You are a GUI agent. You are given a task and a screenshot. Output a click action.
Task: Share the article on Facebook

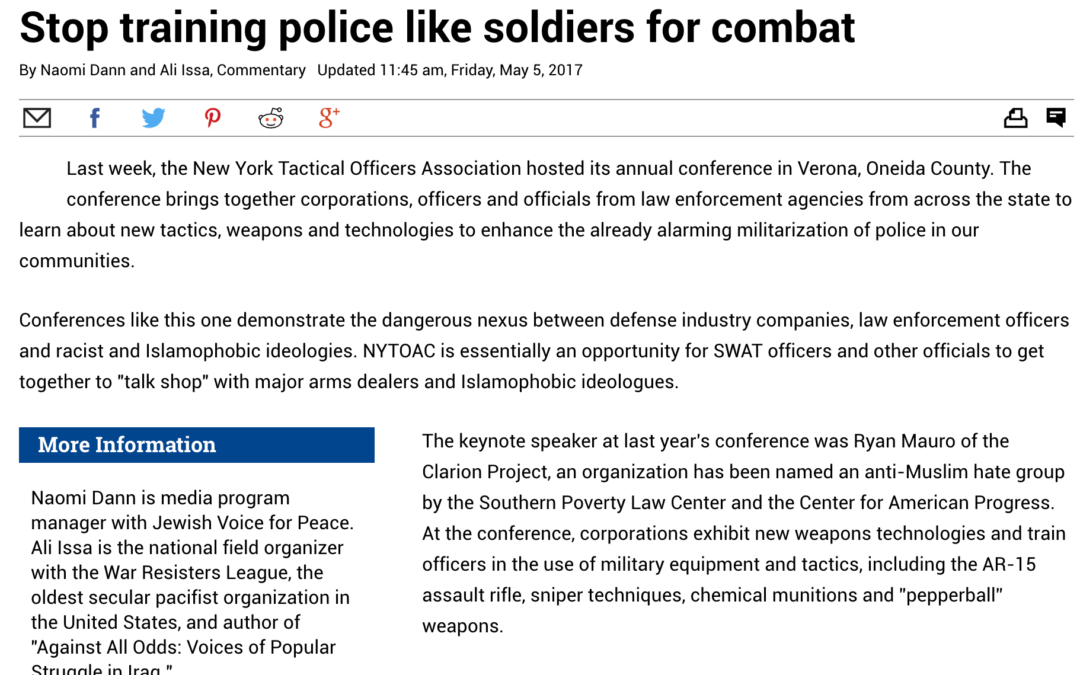(95, 118)
